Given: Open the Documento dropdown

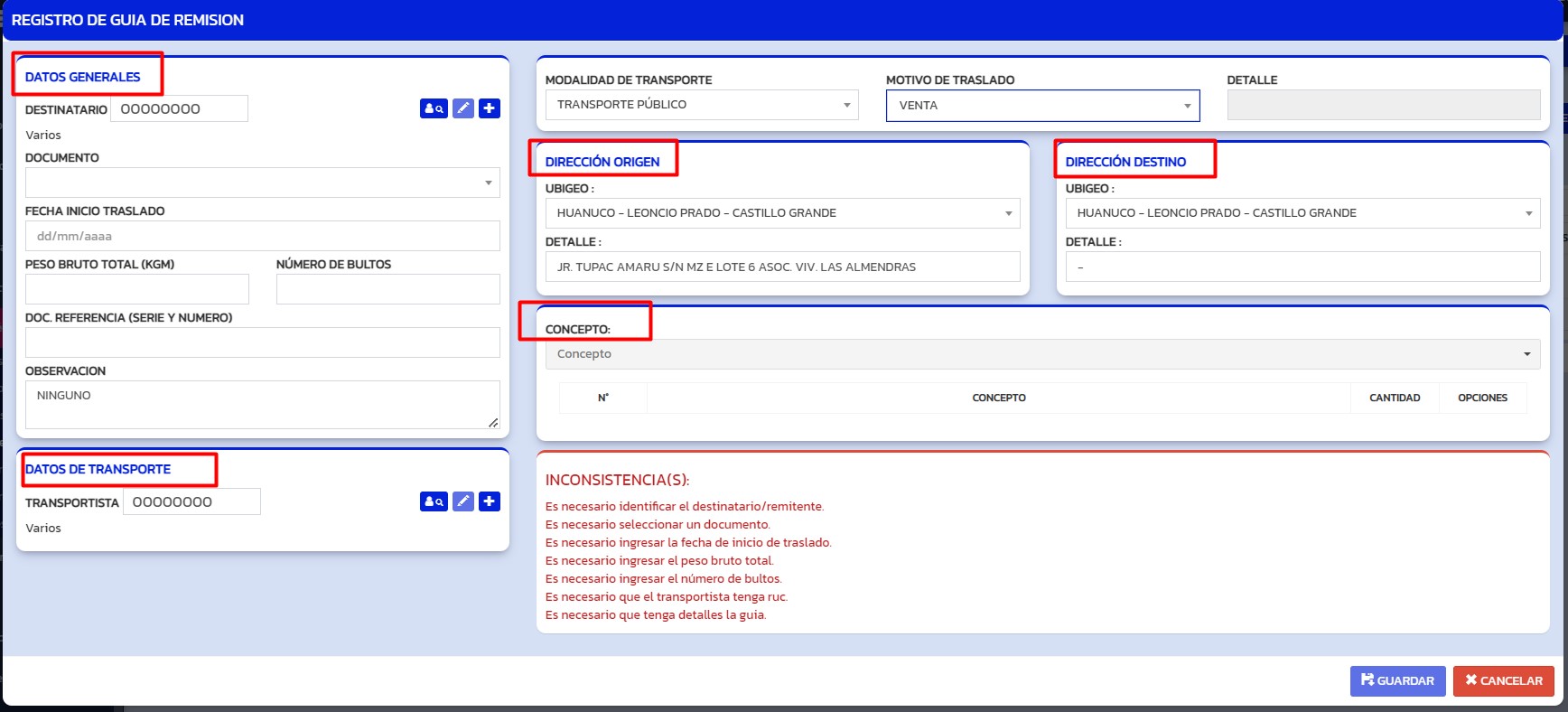Looking at the screenshot, I should [x=262, y=183].
